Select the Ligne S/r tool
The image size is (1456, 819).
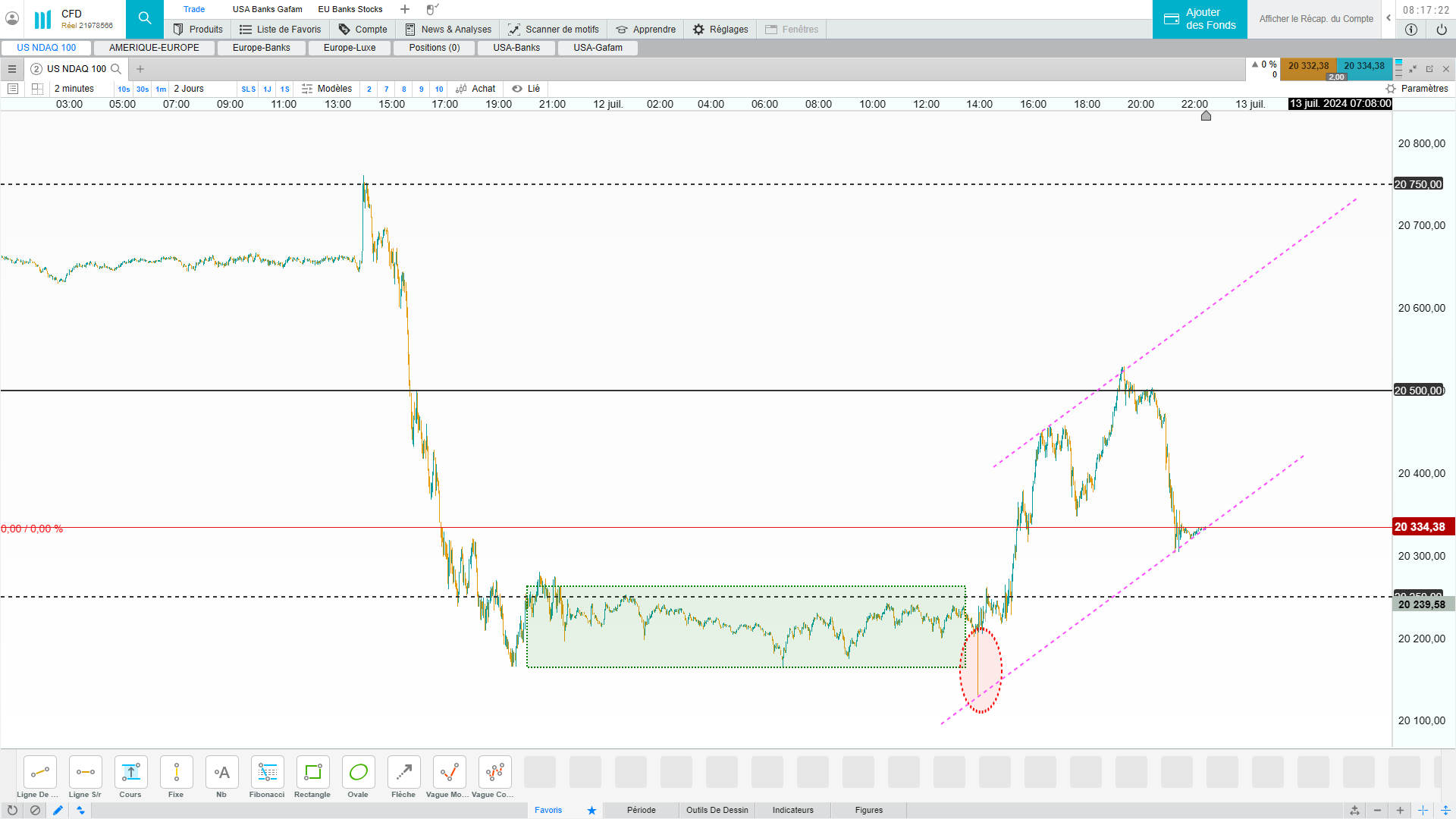coord(85,773)
